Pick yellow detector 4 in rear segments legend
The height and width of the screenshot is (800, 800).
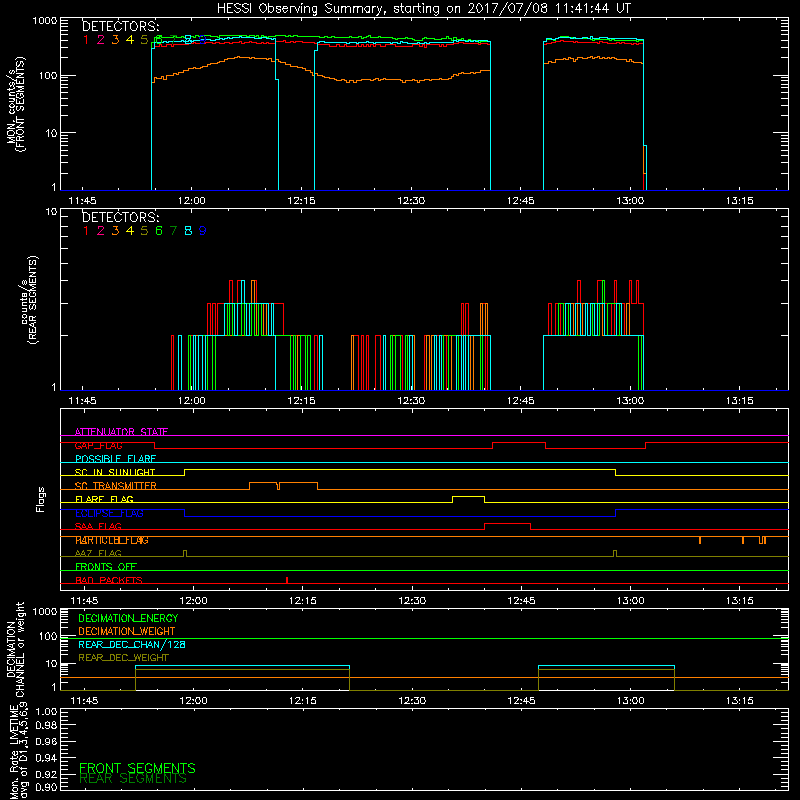(130, 231)
